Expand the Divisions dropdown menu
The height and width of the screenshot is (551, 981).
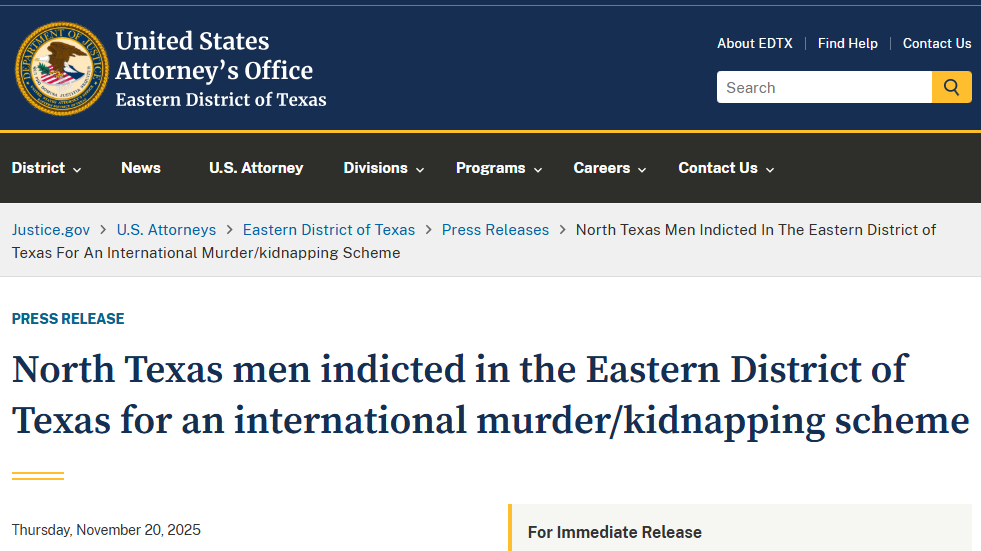384,168
